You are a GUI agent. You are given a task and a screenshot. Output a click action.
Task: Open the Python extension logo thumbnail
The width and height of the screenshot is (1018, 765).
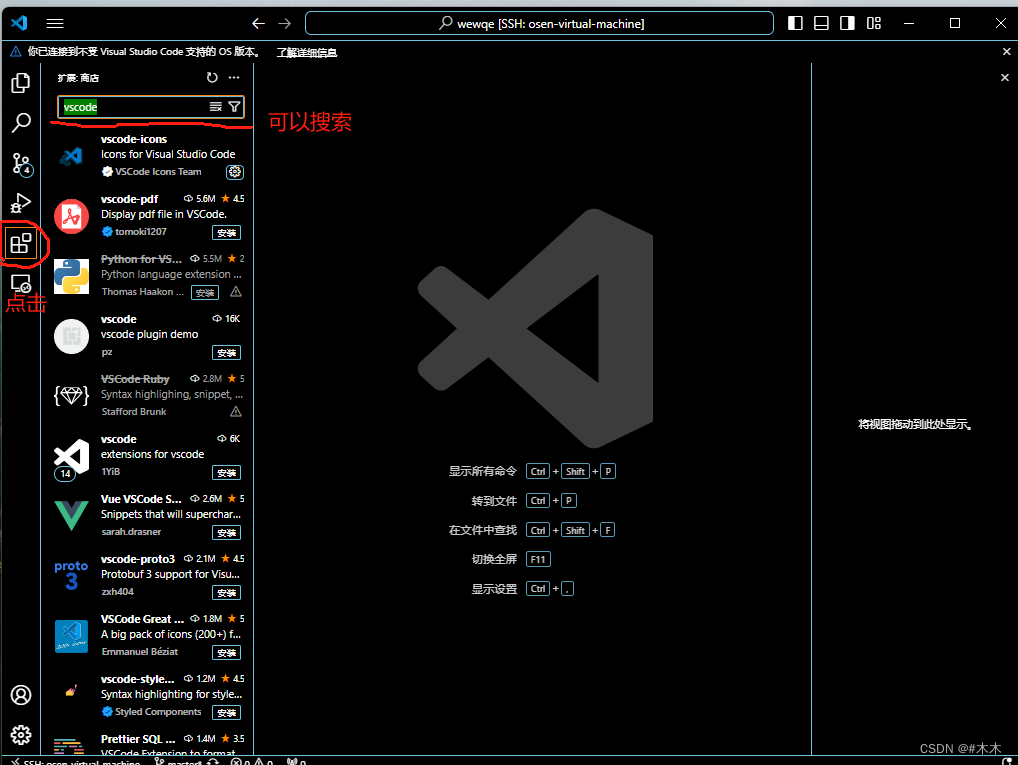[x=71, y=277]
